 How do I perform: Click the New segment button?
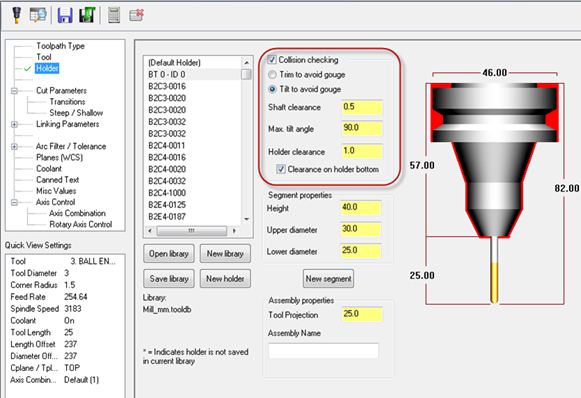(328, 279)
